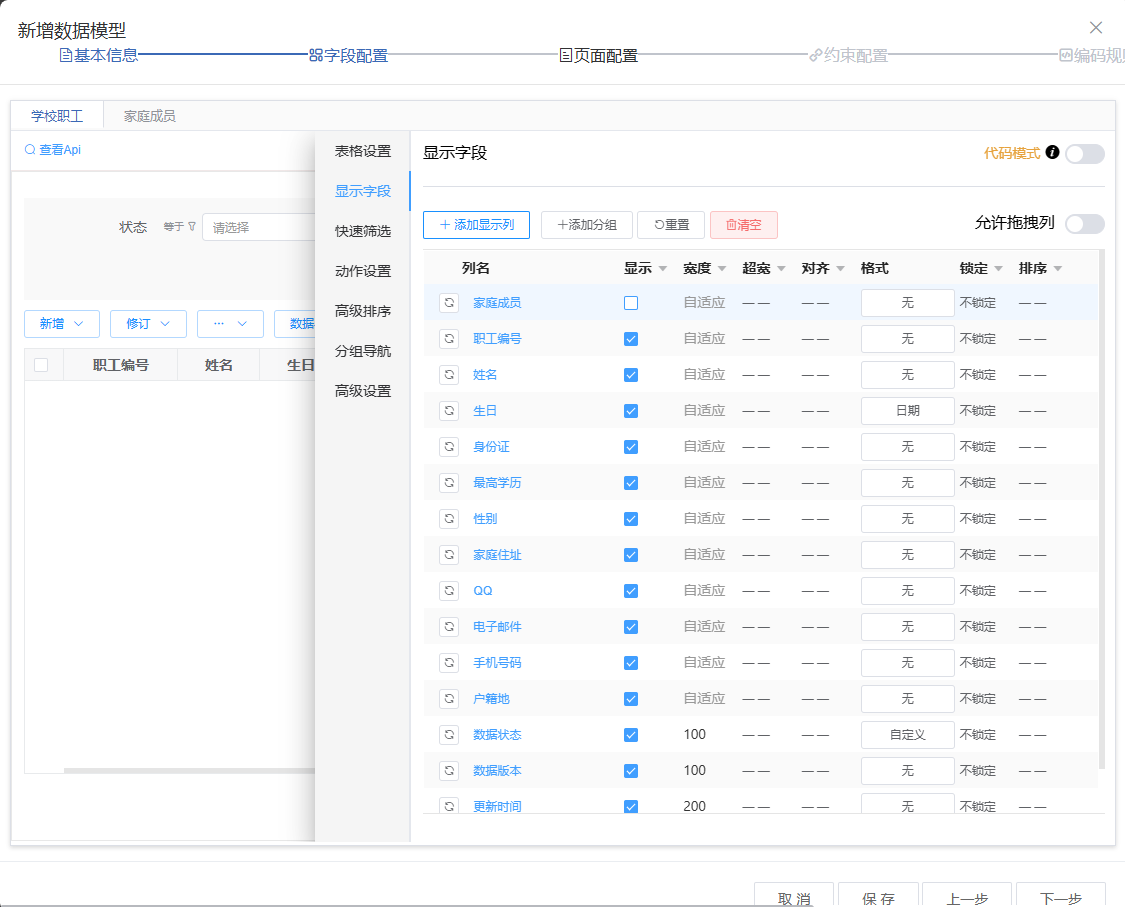Click the refresh icon beside 数据状态 row
The width and height of the screenshot is (1125, 907).
(x=449, y=735)
